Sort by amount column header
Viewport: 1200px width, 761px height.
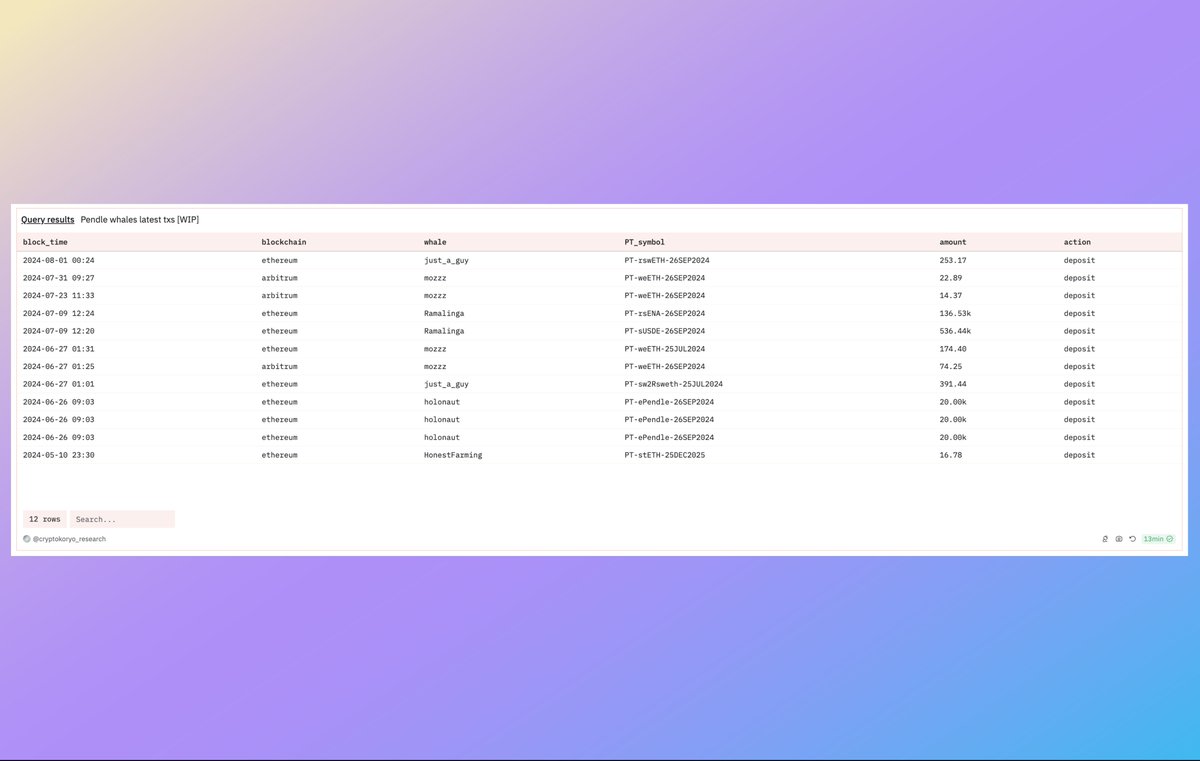pyautogui.click(x=953, y=242)
